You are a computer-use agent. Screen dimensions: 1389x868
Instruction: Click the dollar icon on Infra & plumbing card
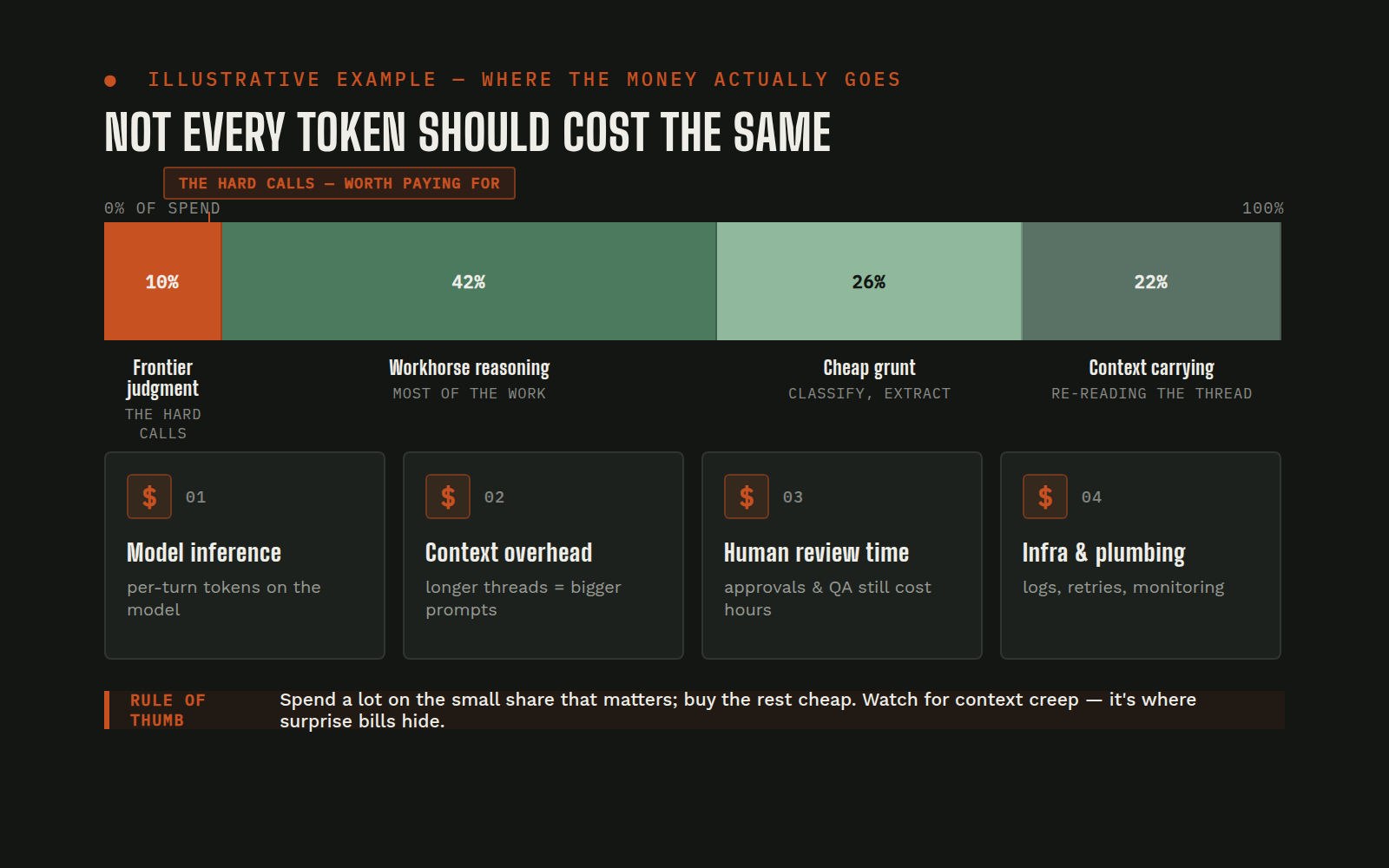1045,496
